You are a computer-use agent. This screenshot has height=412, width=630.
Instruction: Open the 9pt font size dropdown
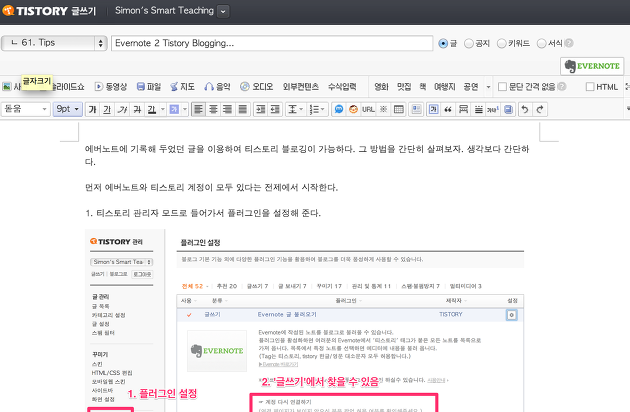tap(68, 109)
